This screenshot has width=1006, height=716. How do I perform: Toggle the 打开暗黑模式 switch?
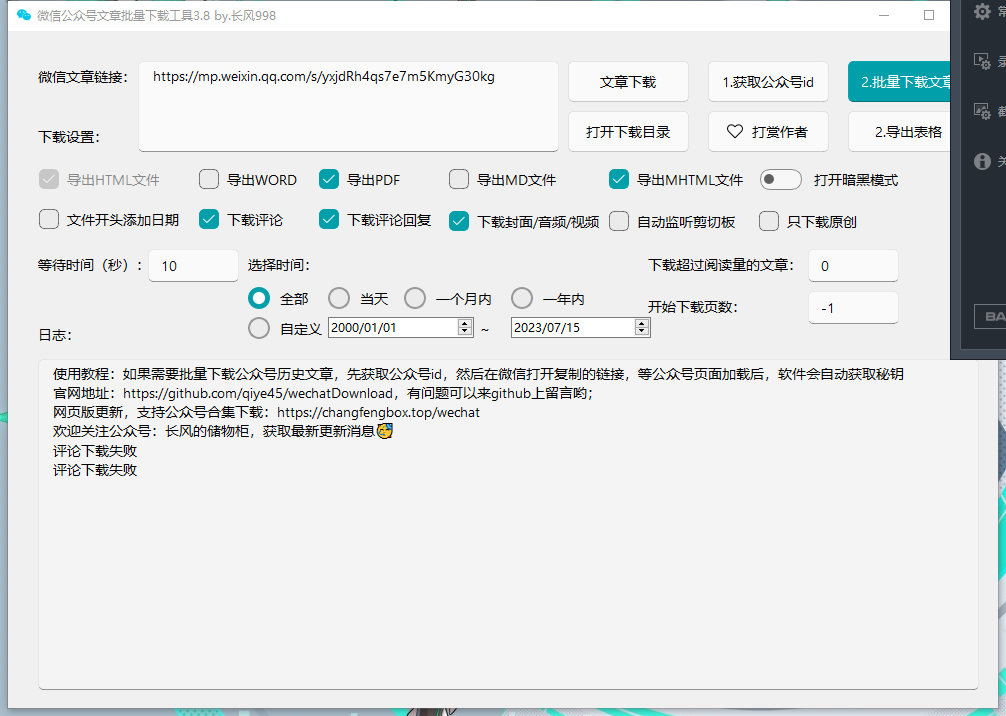(x=780, y=179)
